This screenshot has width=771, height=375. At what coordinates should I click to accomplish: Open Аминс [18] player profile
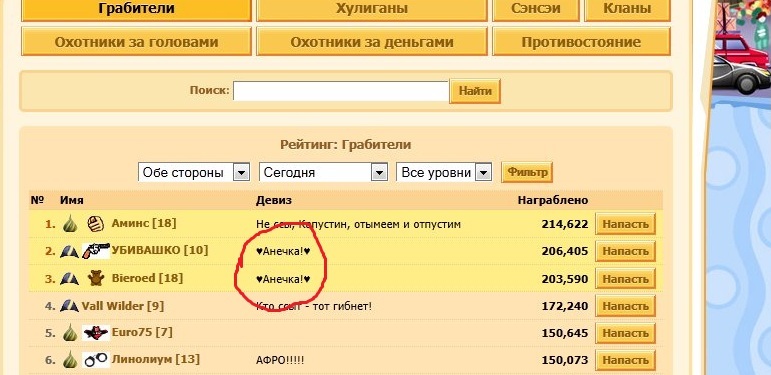click(x=144, y=224)
